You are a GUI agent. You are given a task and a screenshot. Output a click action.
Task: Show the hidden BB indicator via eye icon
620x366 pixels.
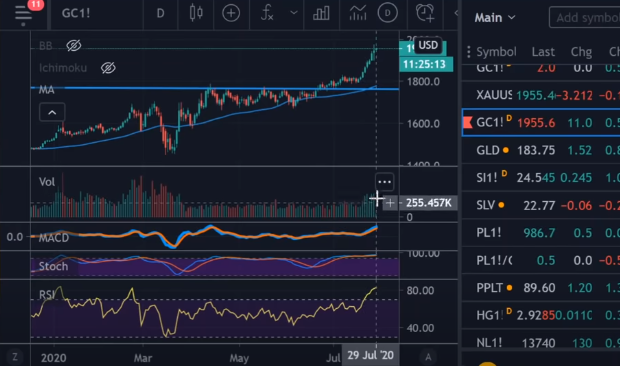coord(74,46)
